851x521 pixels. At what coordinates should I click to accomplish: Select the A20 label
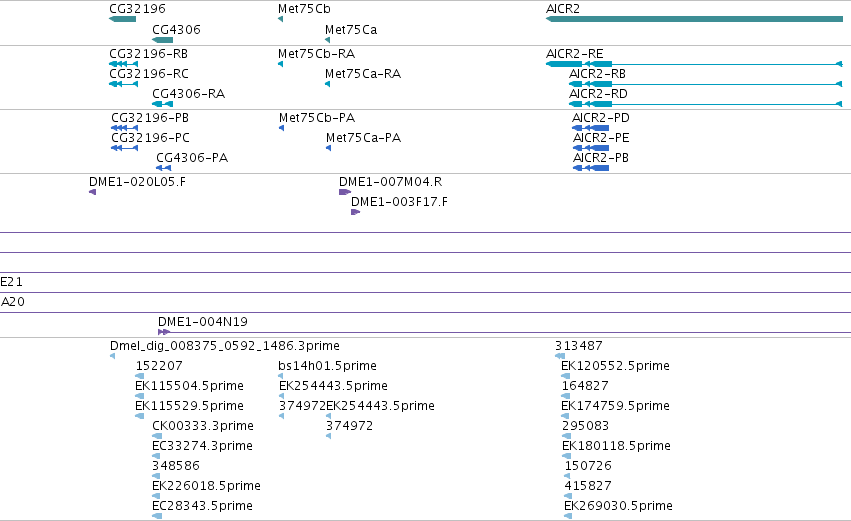point(12,302)
